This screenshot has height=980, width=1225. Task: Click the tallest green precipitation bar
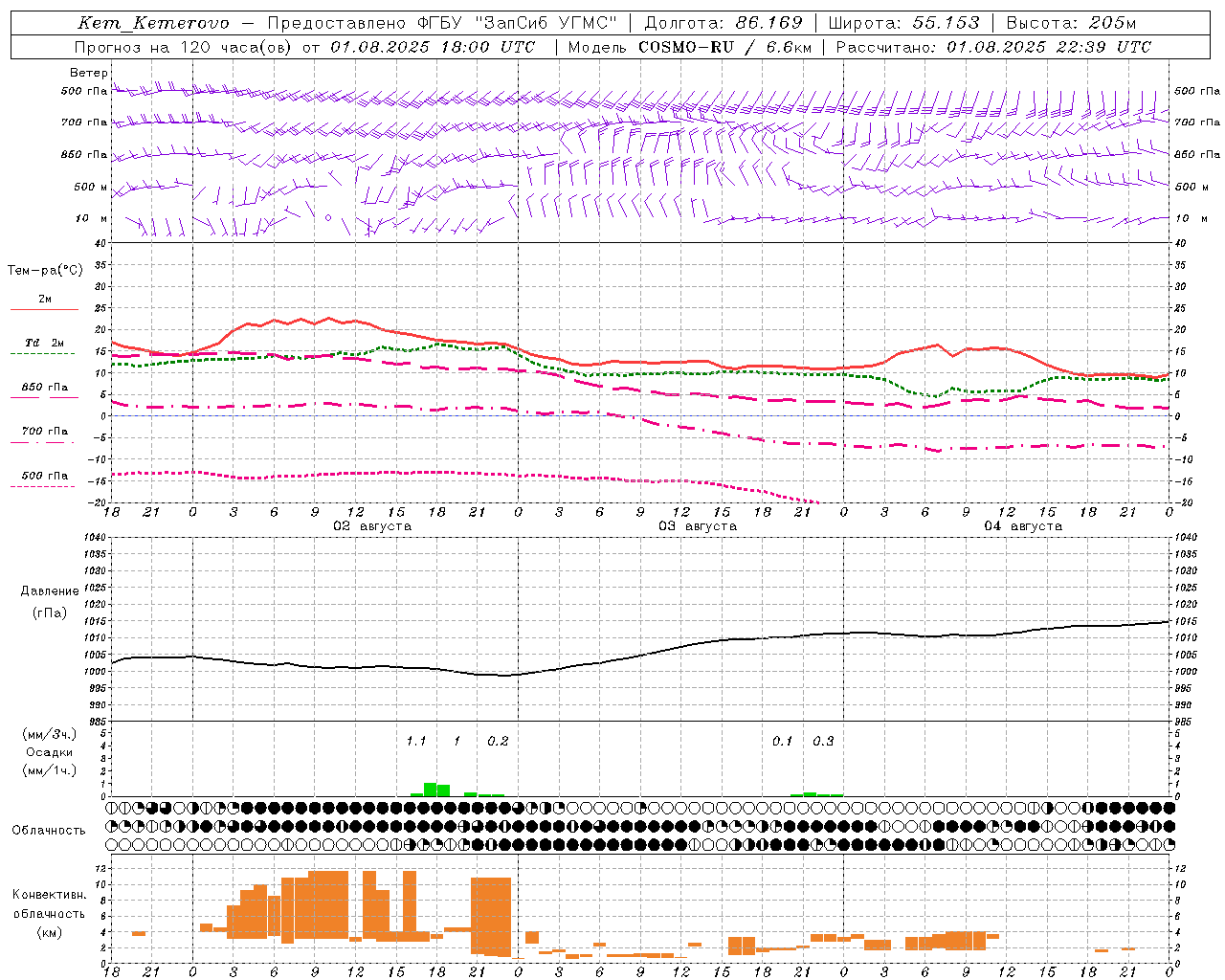coord(430,790)
